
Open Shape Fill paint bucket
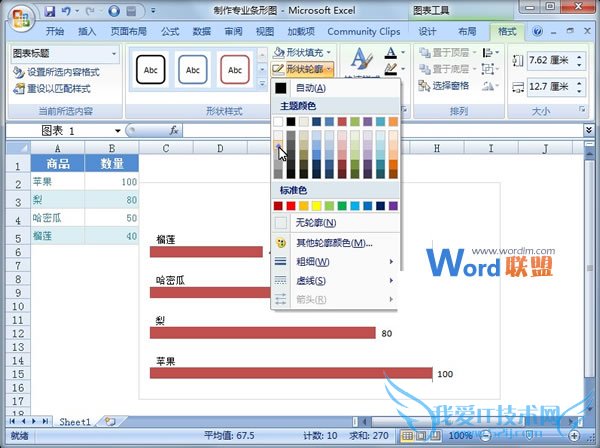(279, 52)
